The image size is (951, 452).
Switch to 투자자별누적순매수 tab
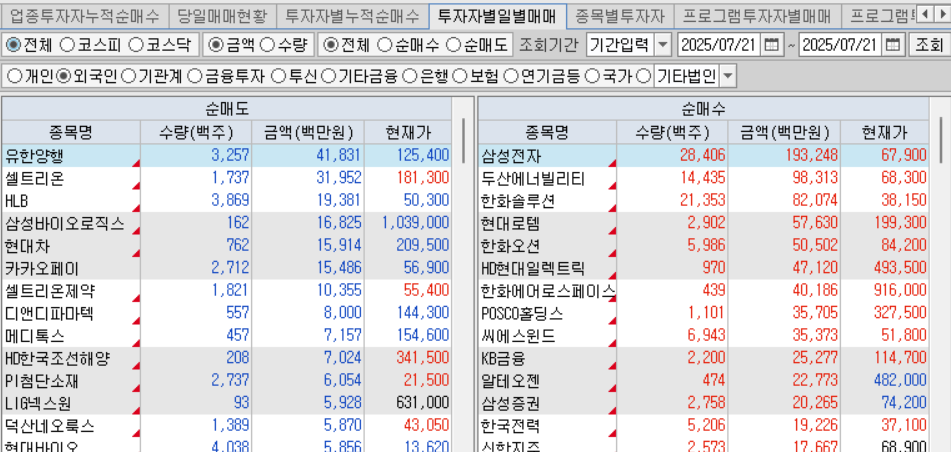pos(352,16)
